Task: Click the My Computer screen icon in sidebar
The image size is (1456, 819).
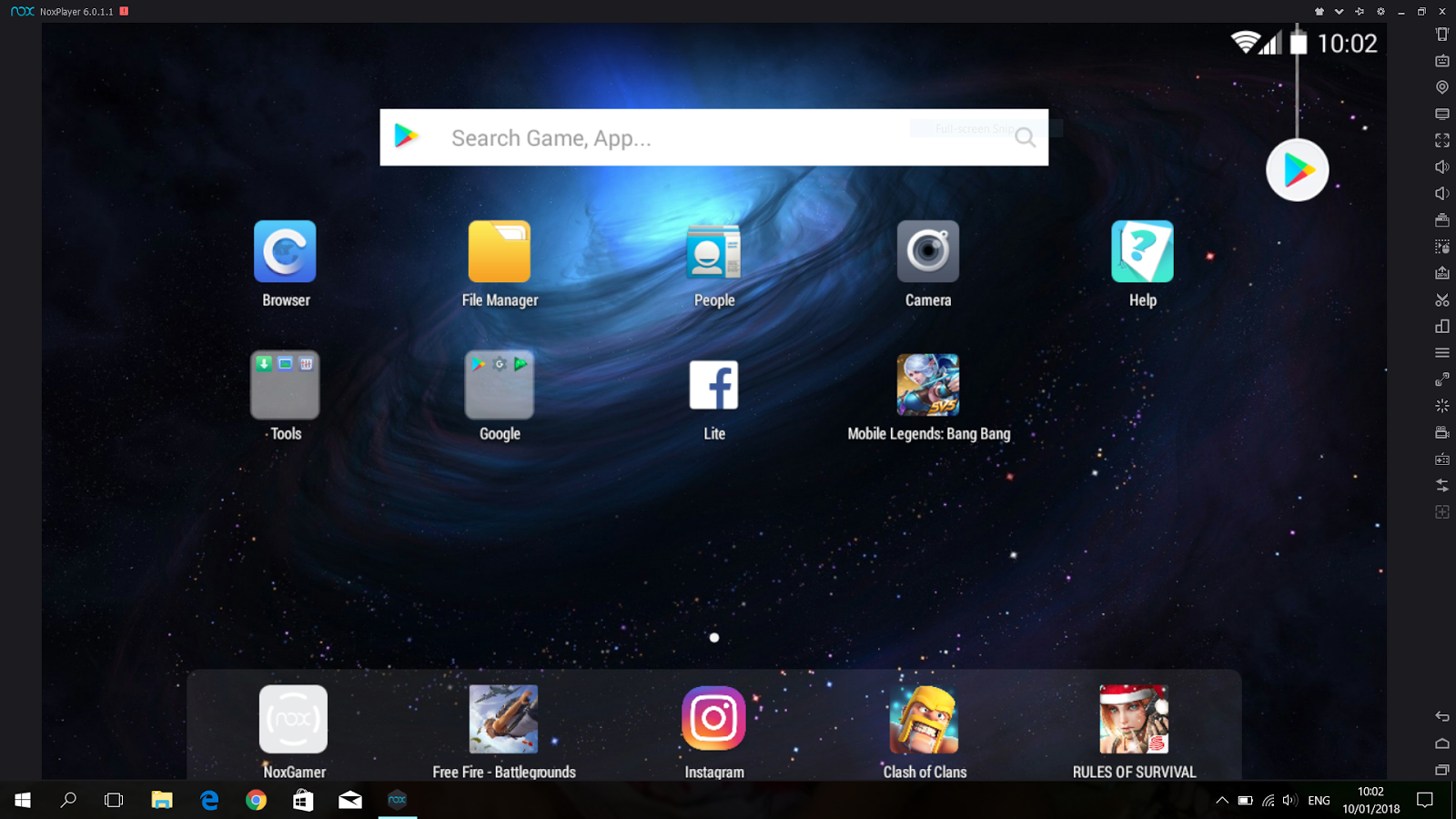Action: [1442, 114]
